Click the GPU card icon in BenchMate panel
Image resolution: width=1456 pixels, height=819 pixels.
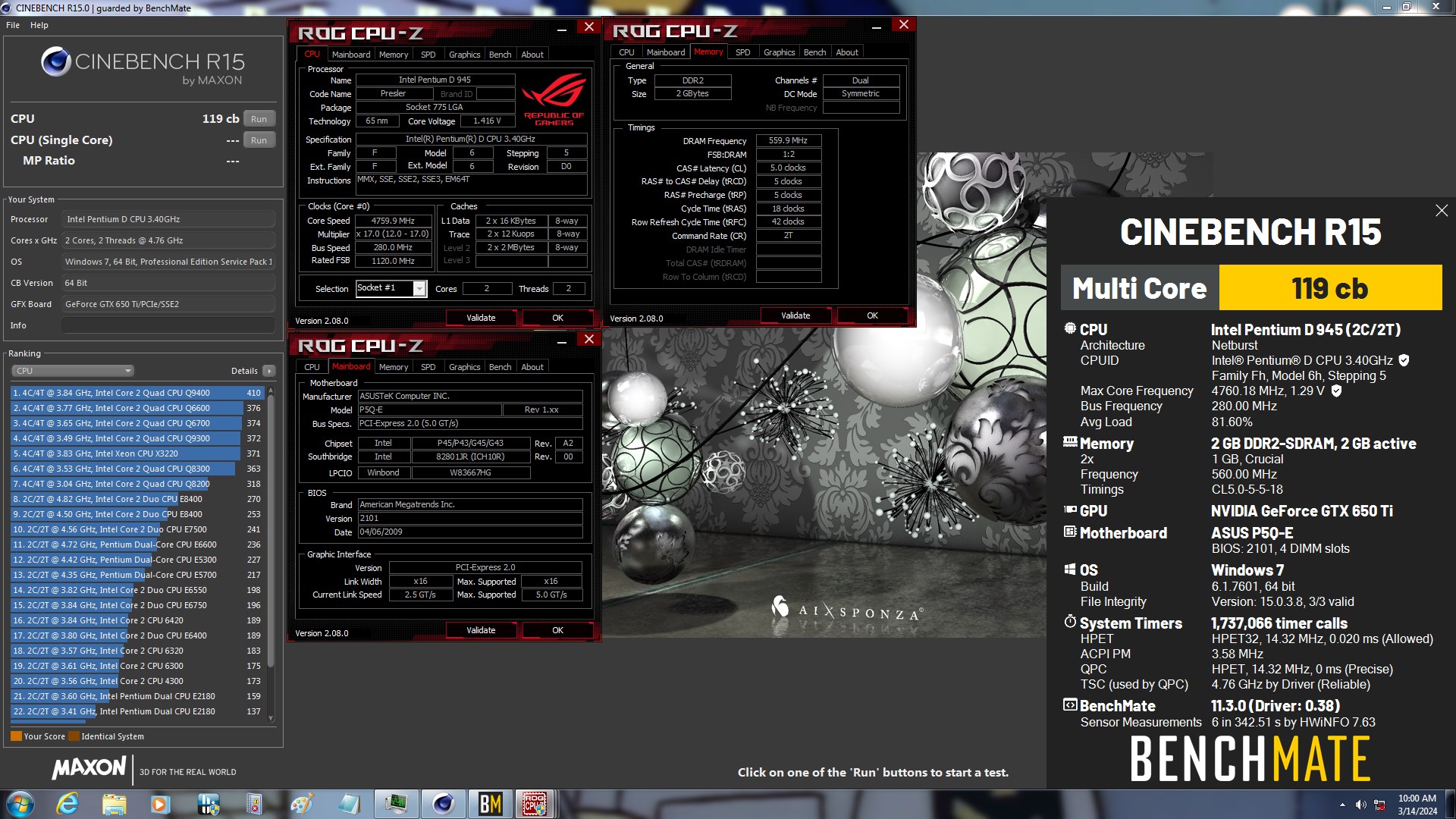(x=1070, y=510)
